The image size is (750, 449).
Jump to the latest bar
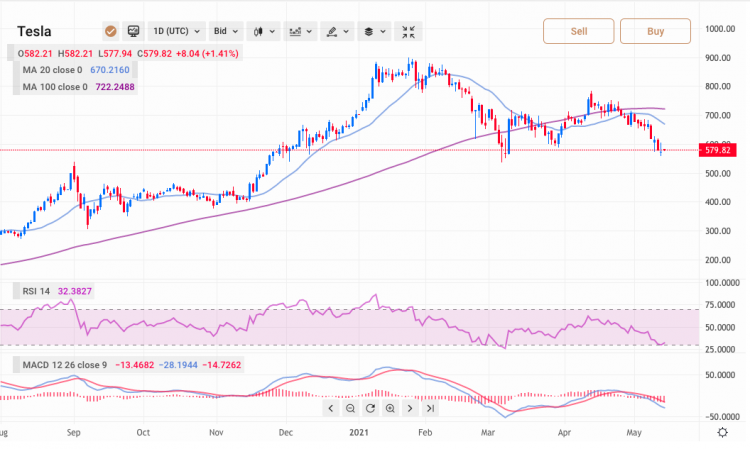430,408
